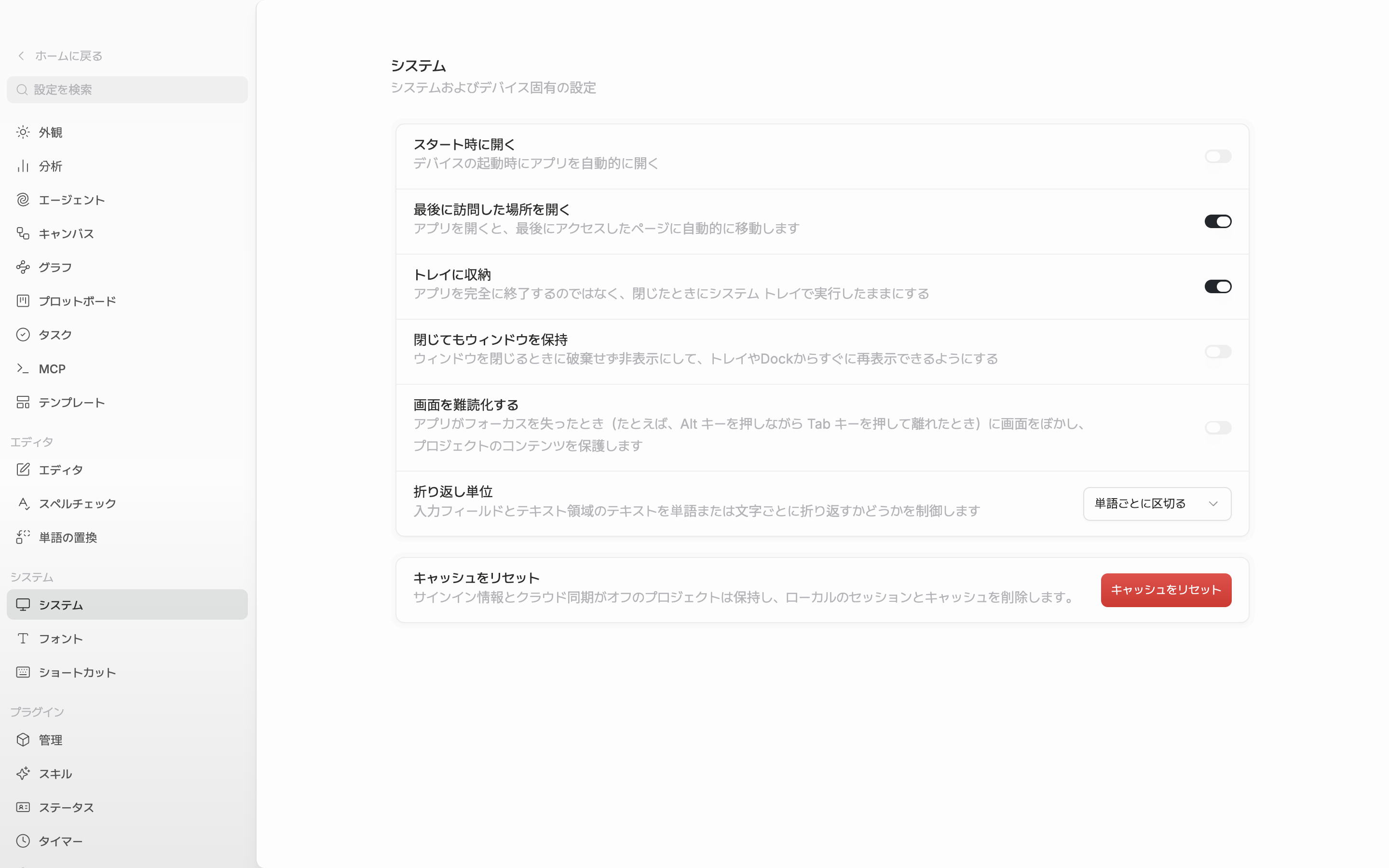The image size is (1389, 868).
Task: Open 外観 settings page
Action: tap(127, 133)
